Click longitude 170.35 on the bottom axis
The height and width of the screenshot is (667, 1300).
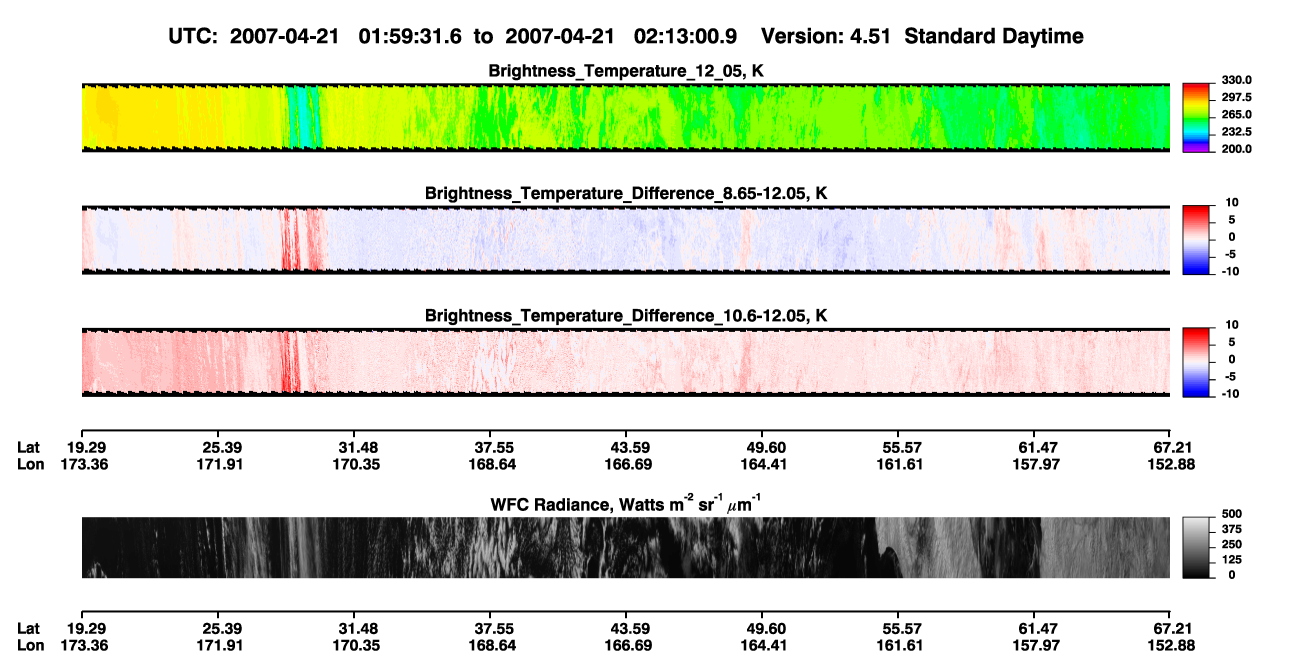point(358,646)
